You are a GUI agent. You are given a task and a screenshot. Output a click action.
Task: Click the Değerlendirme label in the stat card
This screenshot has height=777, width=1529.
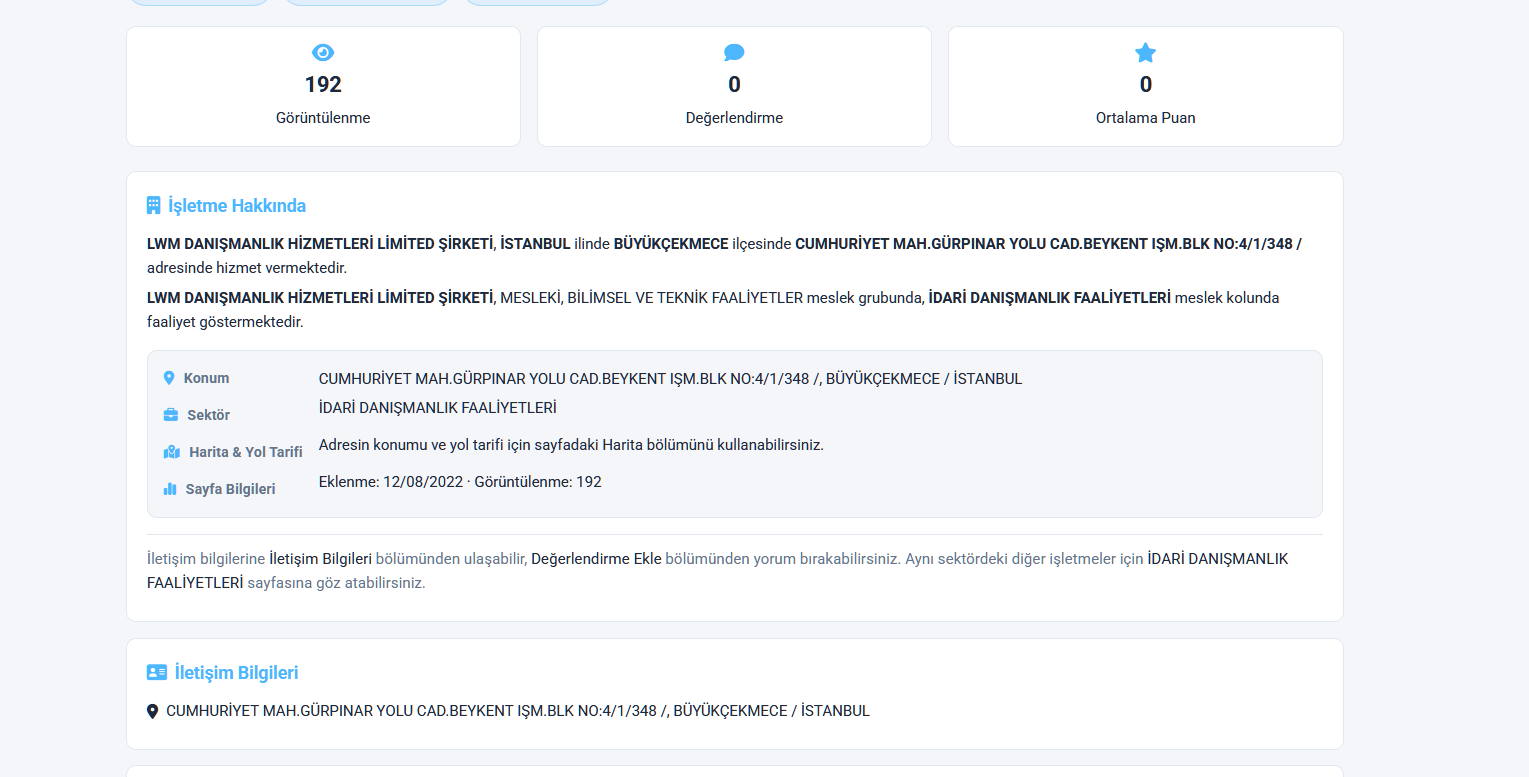[x=734, y=118]
